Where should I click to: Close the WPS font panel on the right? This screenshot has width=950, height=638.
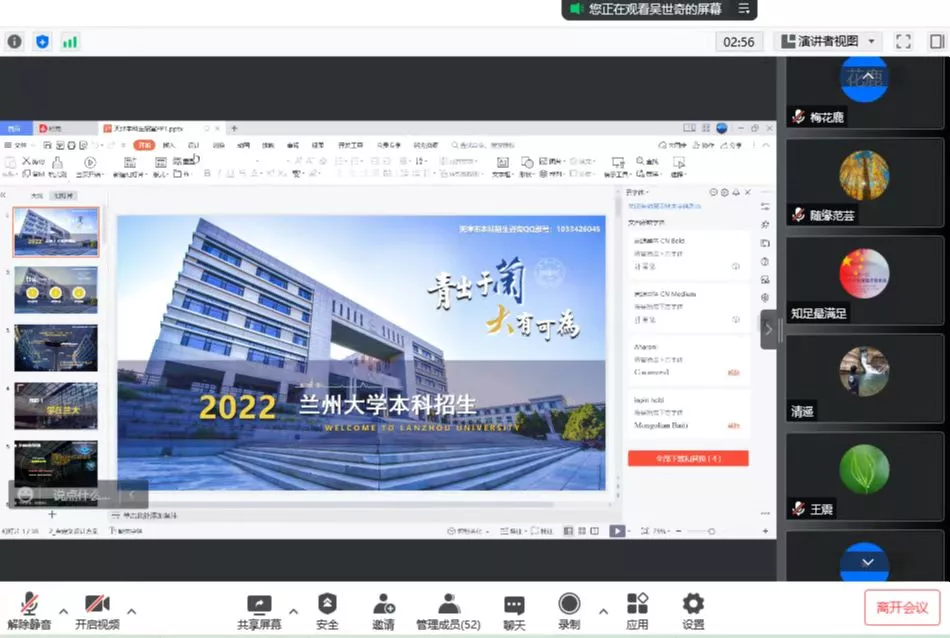tap(748, 192)
